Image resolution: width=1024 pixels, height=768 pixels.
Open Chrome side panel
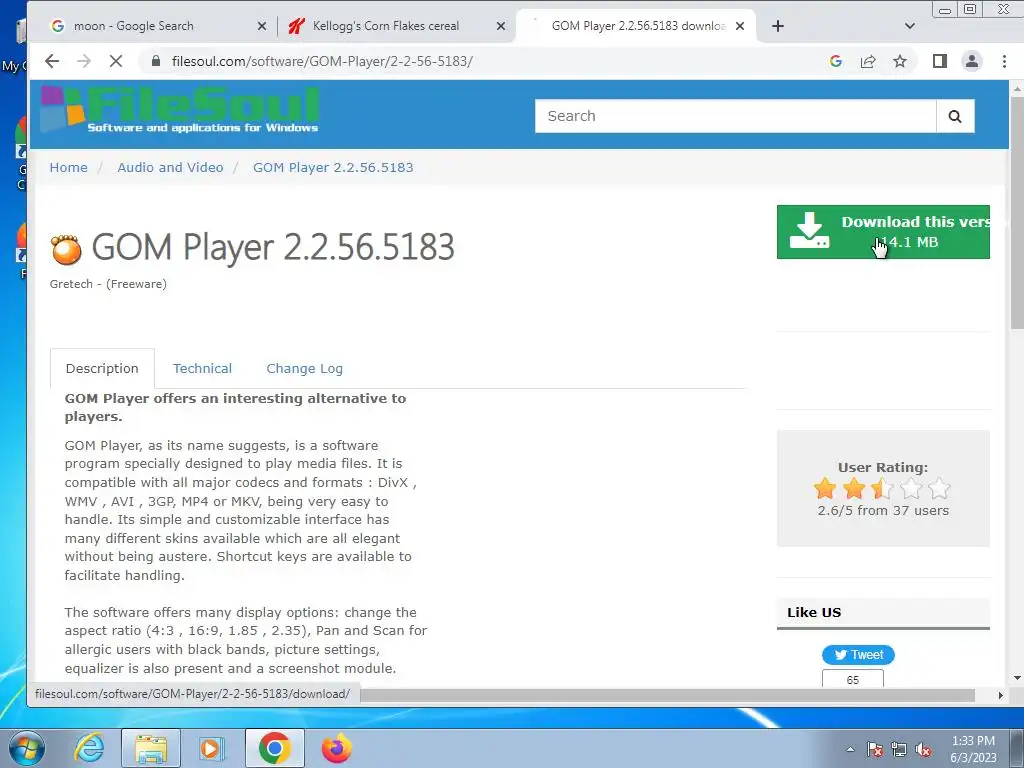click(x=940, y=61)
